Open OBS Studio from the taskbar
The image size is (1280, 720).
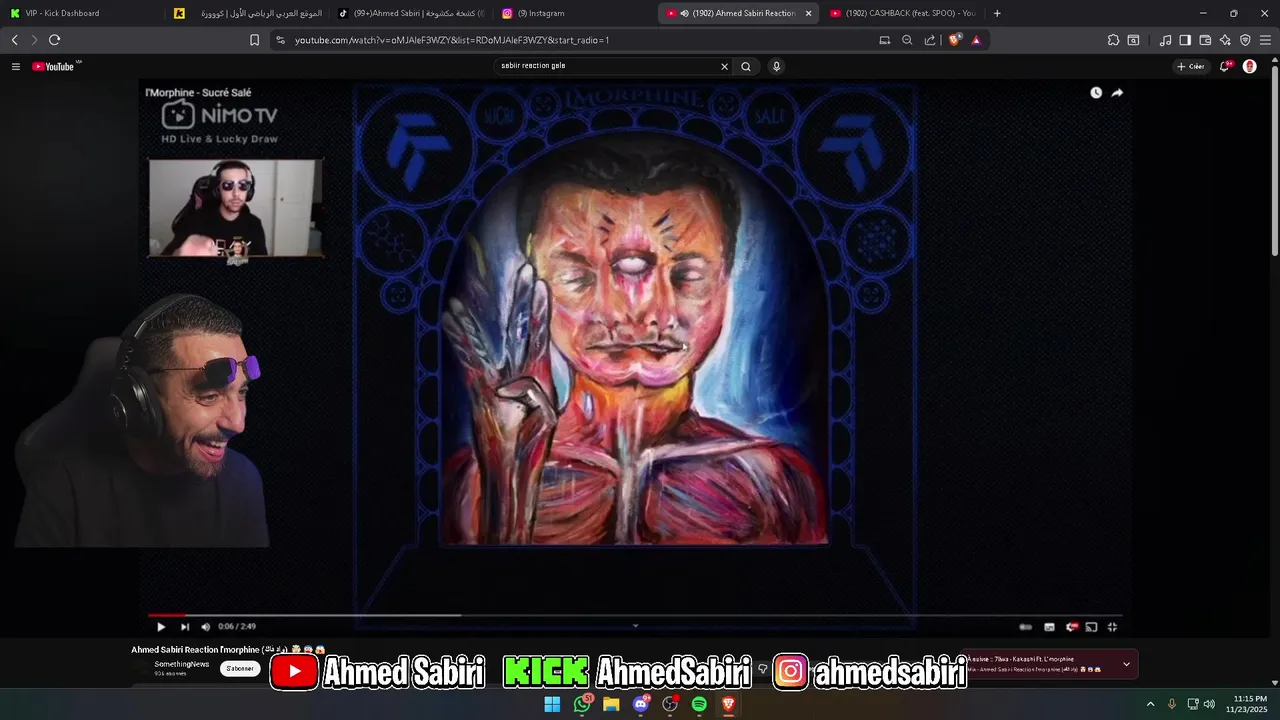tap(670, 704)
